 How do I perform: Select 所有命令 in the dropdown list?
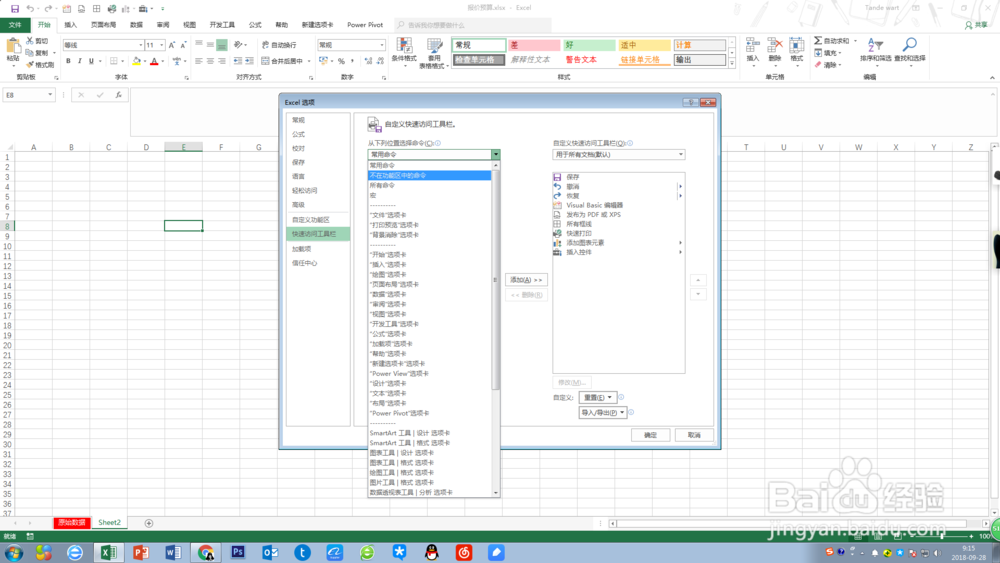pos(429,186)
